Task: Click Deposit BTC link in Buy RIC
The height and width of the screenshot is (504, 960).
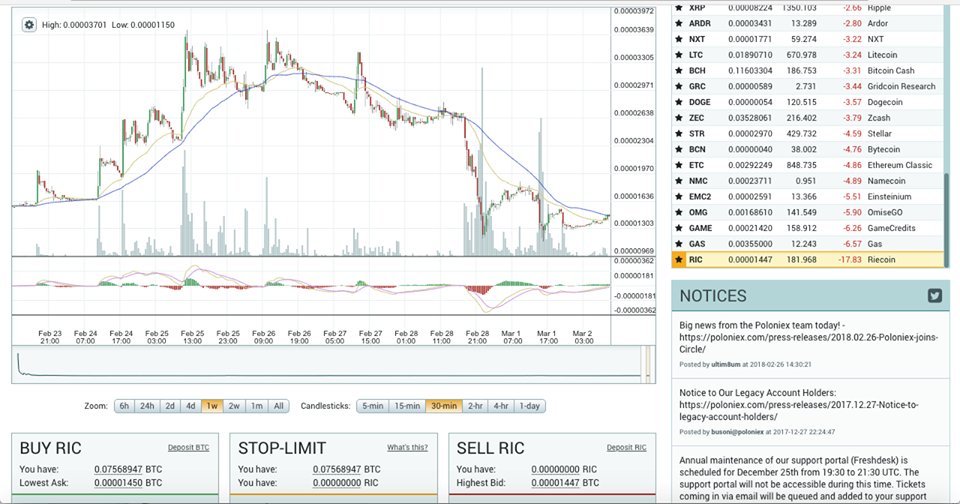Action: pyautogui.click(x=189, y=448)
